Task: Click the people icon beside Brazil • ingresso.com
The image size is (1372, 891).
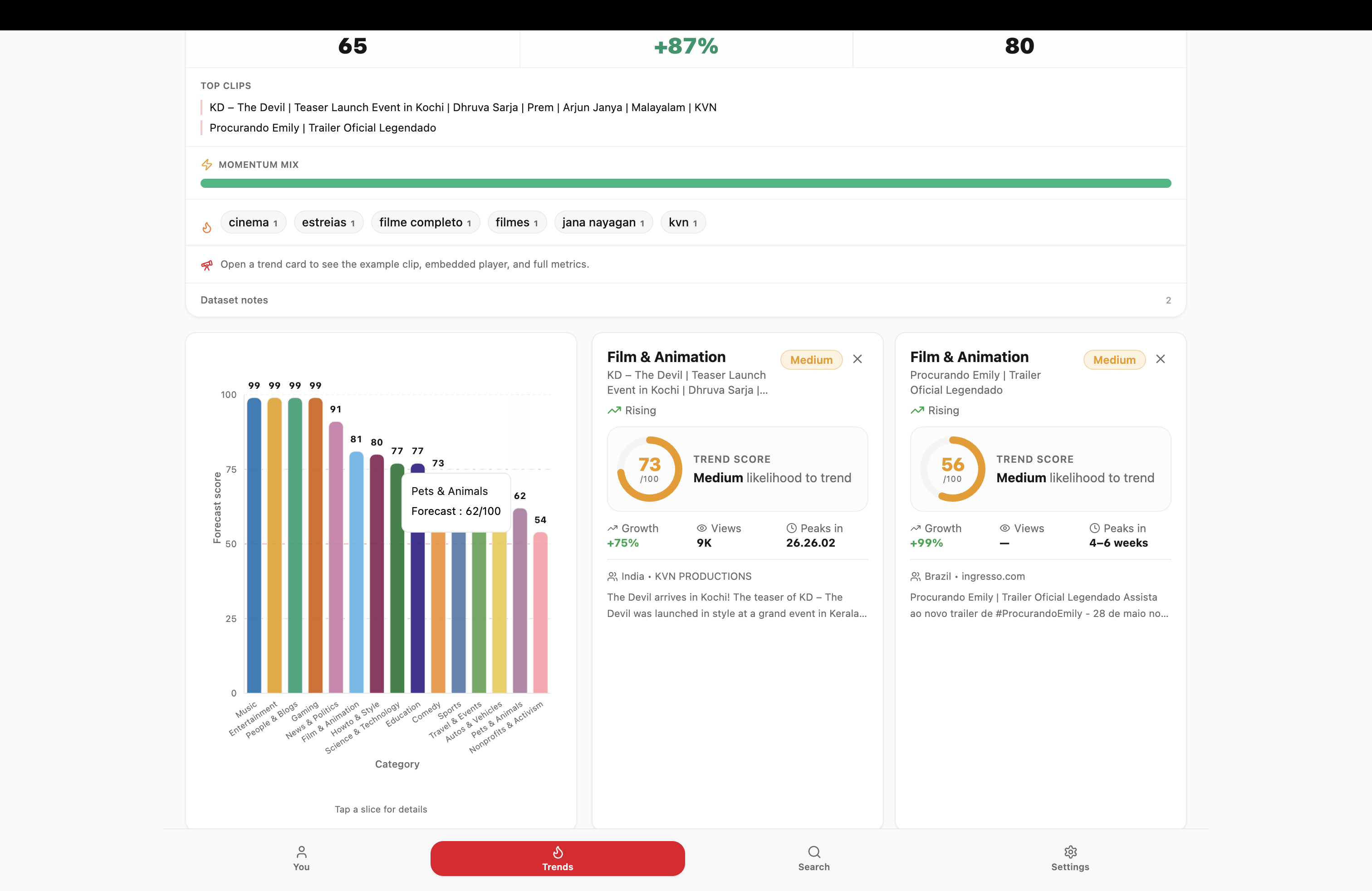Action: point(916,576)
